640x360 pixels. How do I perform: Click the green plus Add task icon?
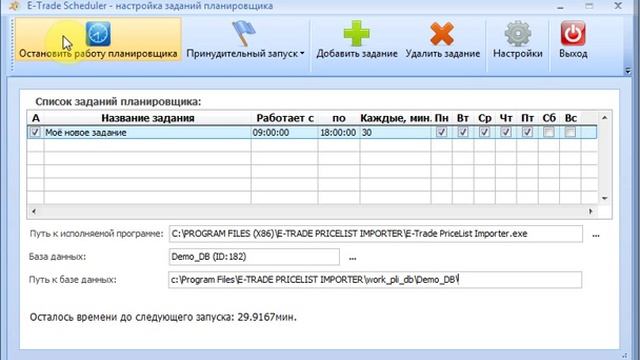click(x=356, y=33)
